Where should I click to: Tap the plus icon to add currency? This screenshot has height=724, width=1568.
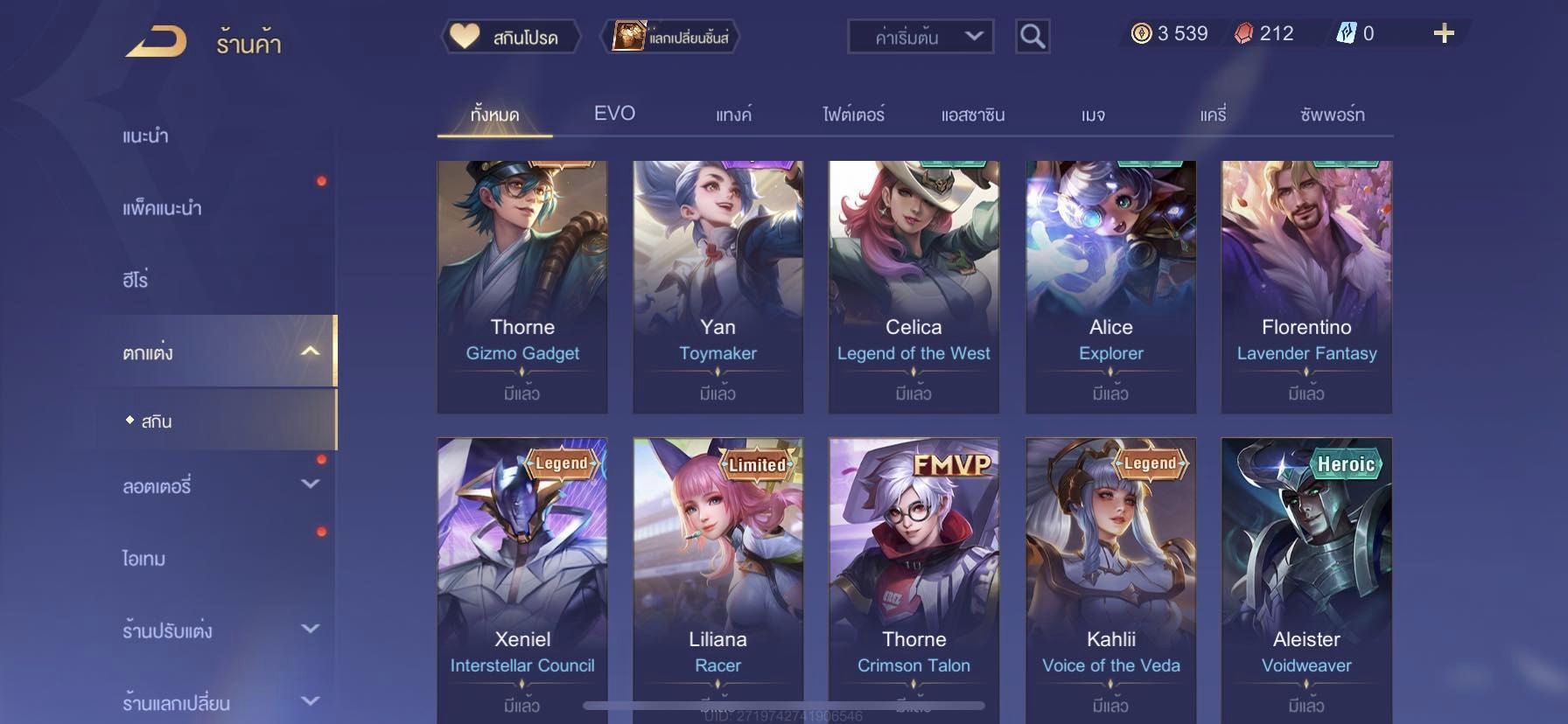[1444, 33]
